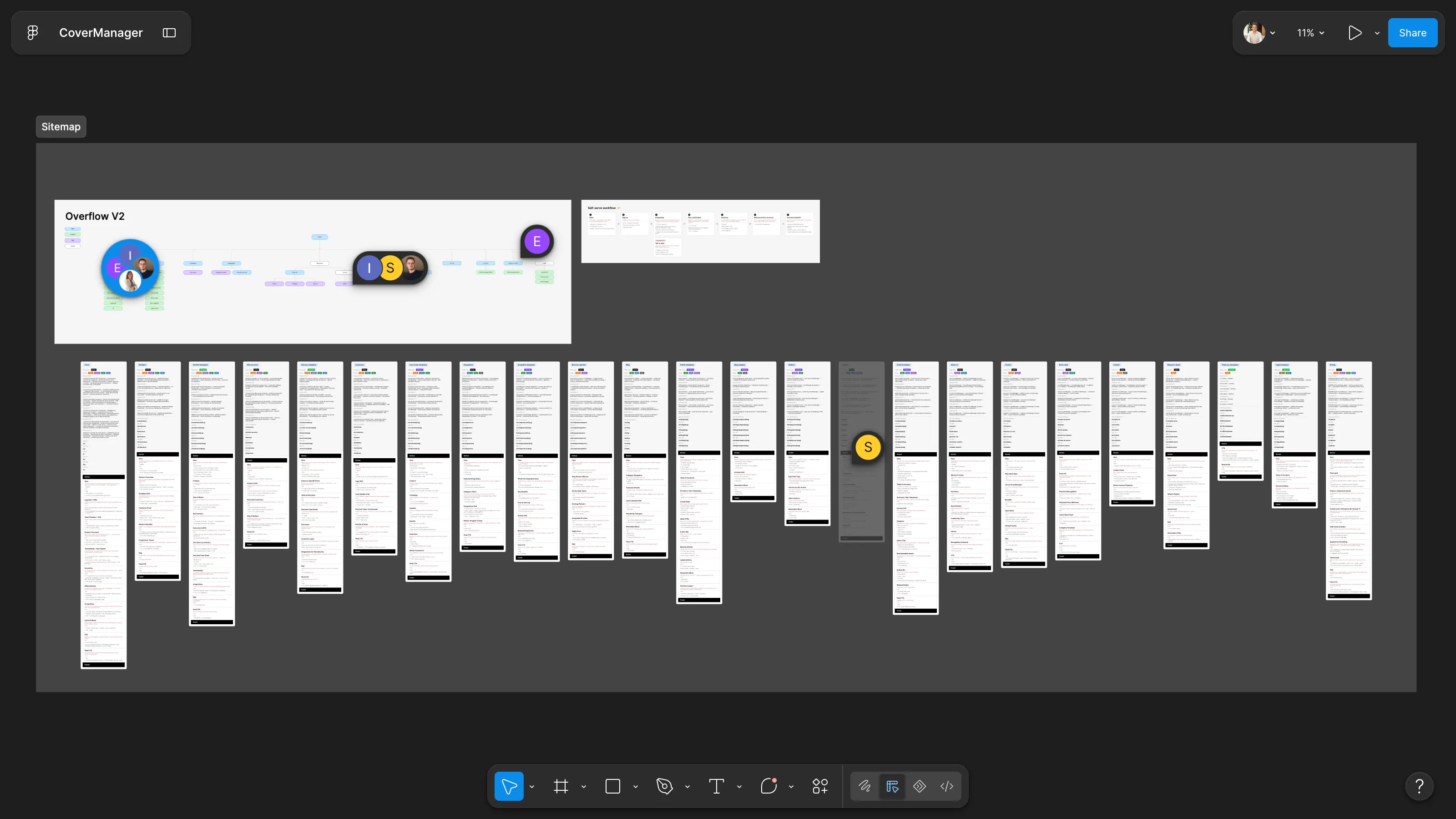This screenshot has height=819, width=1456.
Task: Select the Become a partner frame
Action: [x=591, y=460]
